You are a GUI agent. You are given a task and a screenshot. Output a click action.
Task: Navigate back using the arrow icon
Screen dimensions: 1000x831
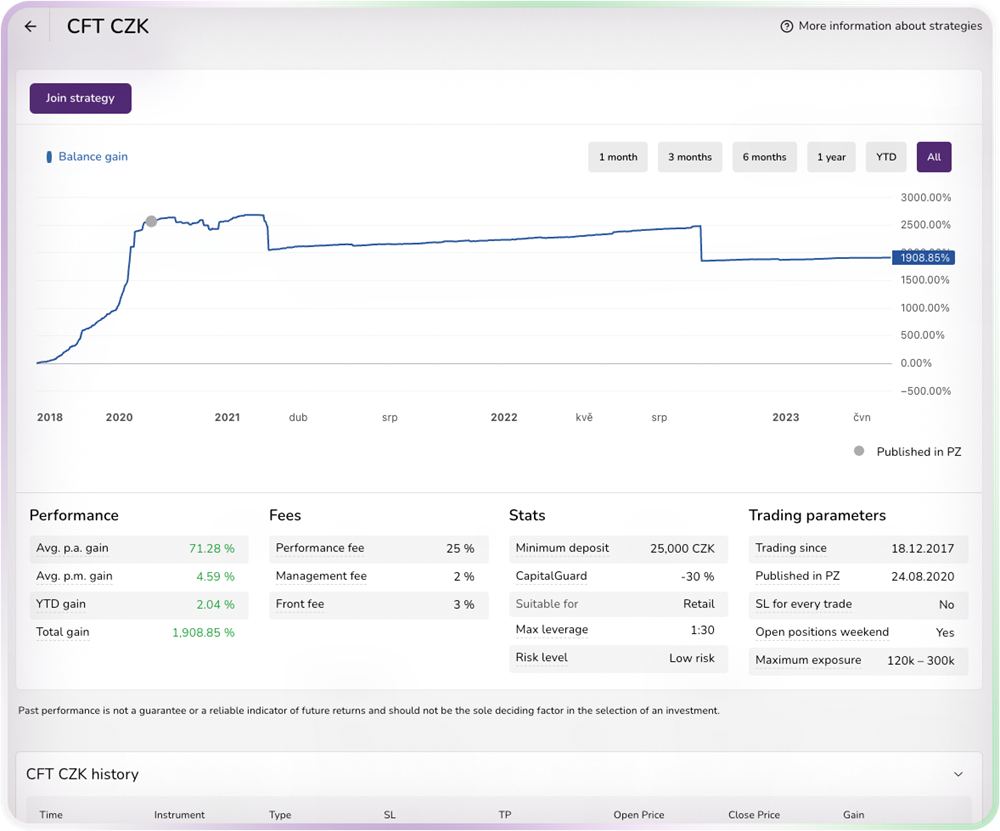[29, 25]
